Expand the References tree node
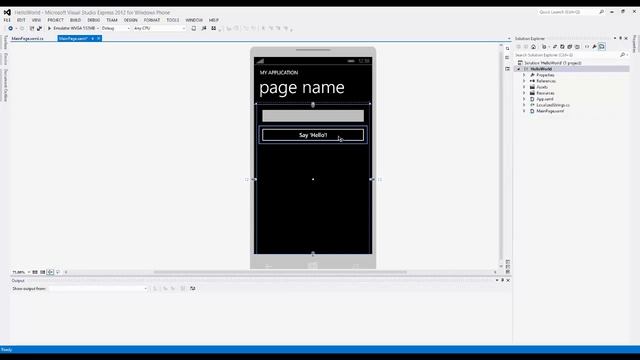This screenshot has height=360, width=640. point(524,81)
